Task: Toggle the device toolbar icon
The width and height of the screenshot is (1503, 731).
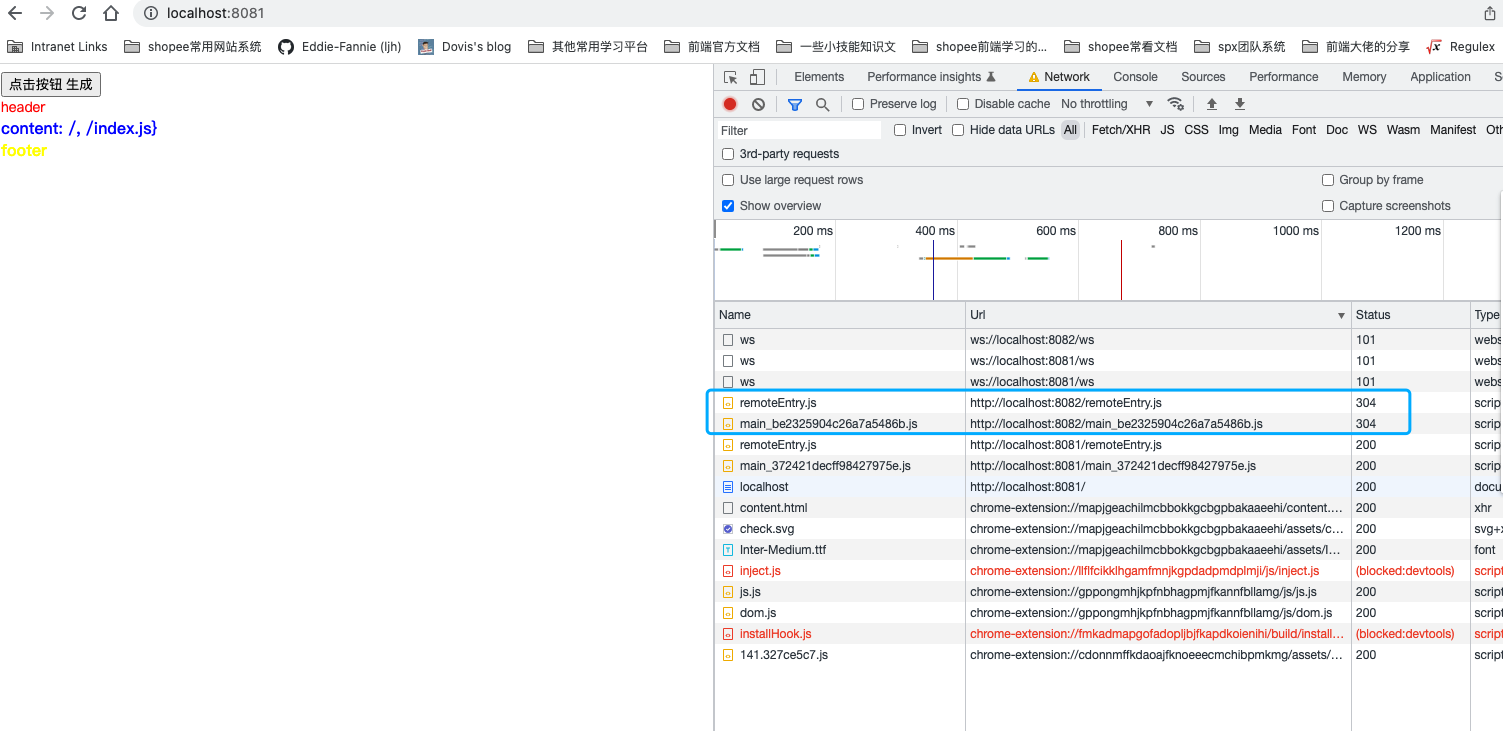Action: 757,77
